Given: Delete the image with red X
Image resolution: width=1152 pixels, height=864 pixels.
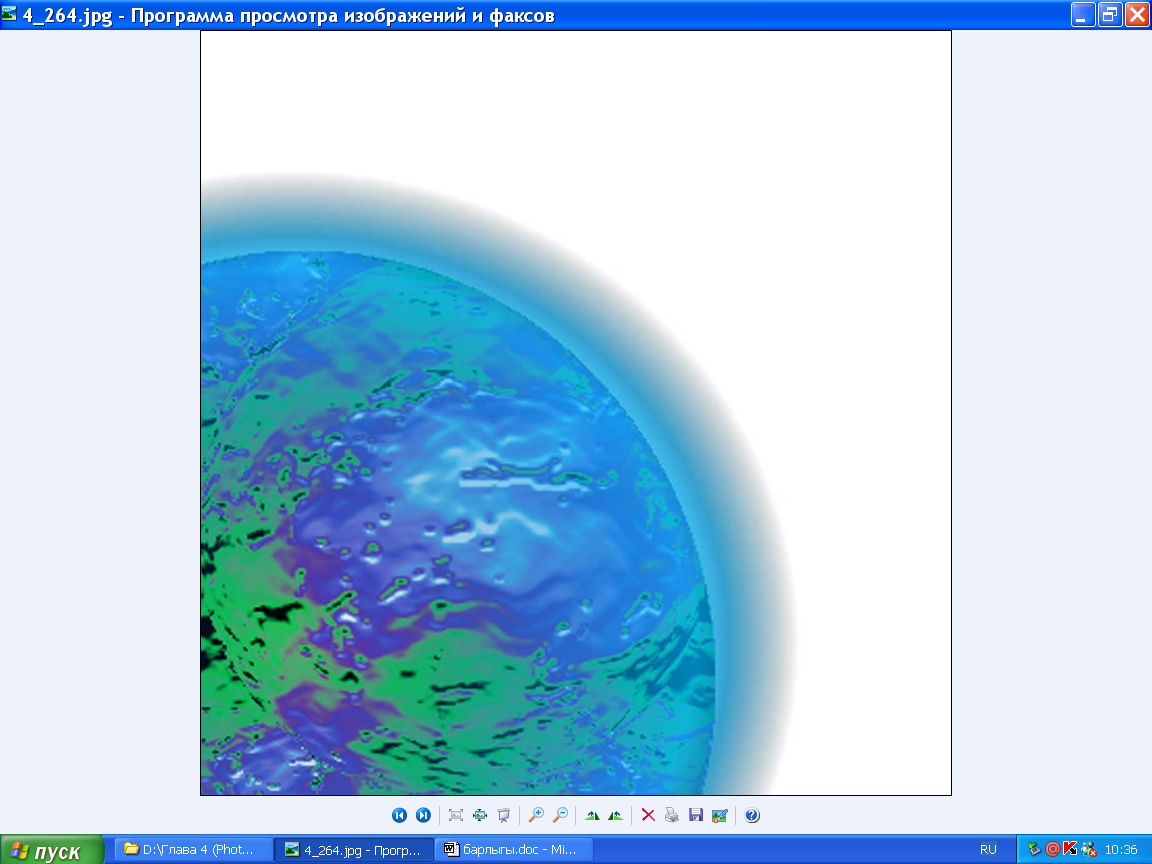Looking at the screenshot, I should pos(648,815).
